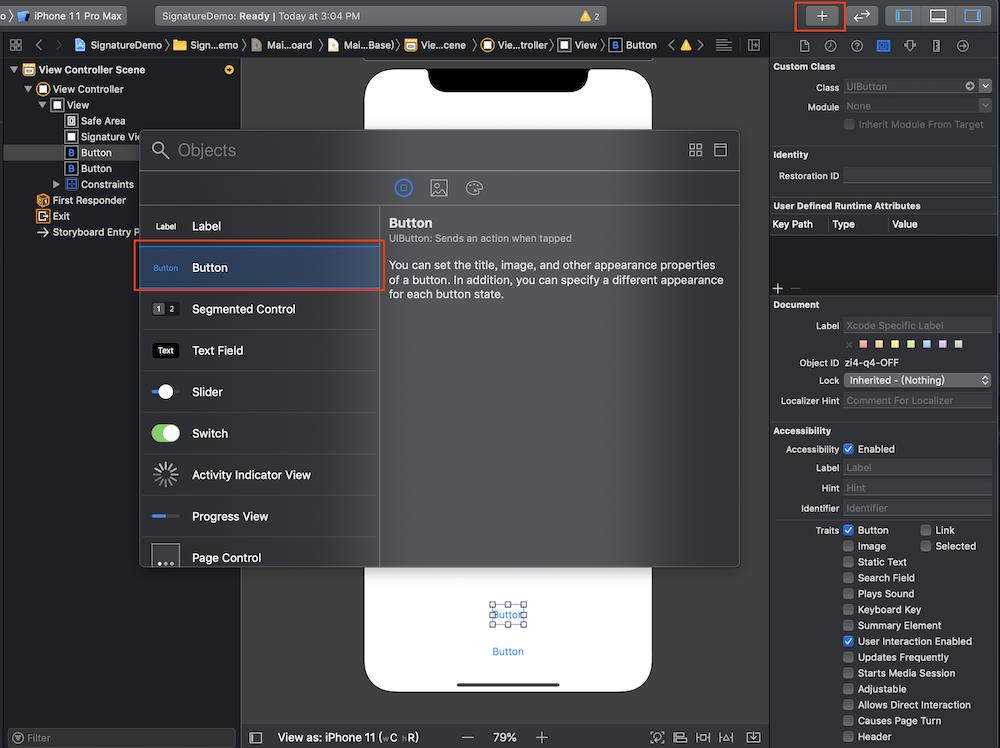Click the Restoration ID field
This screenshot has width=1000, height=748.
coord(917,176)
